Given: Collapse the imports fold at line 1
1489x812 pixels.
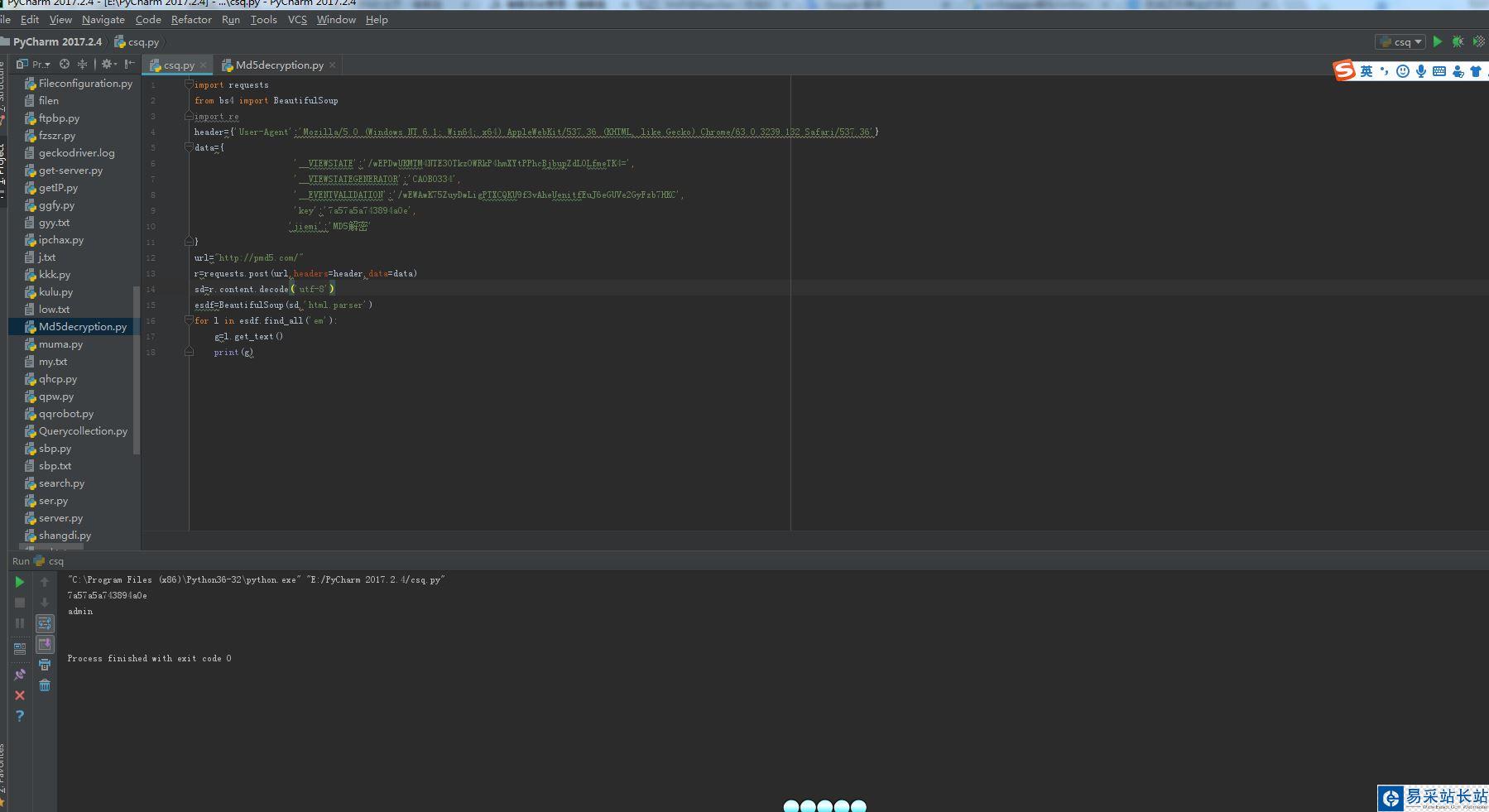Looking at the screenshot, I should pyautogui.click(x=189, y=84).
